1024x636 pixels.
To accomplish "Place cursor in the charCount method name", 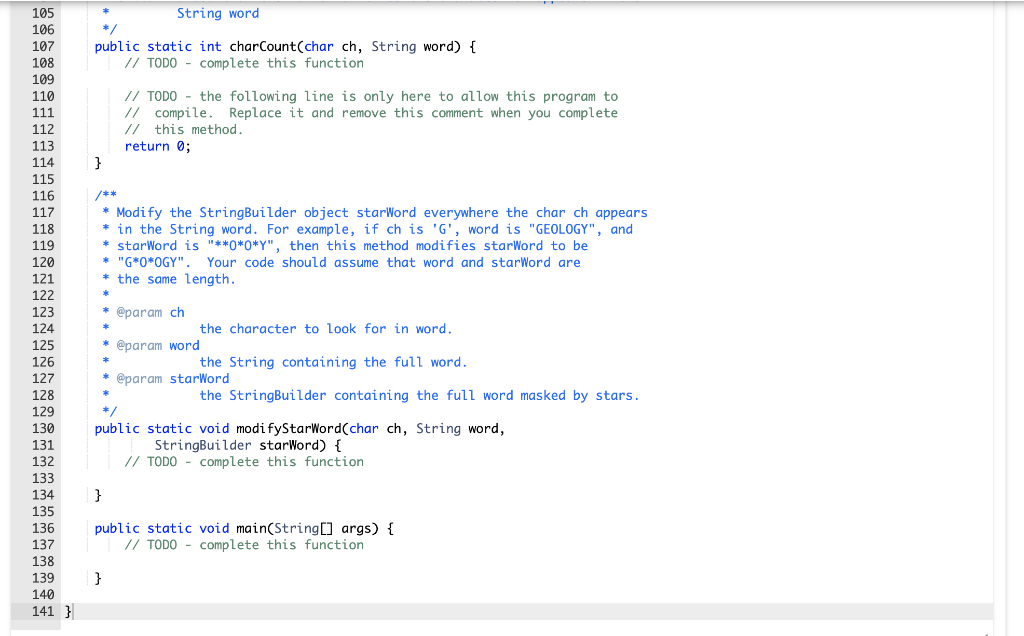I will click(x=262, y=46).
